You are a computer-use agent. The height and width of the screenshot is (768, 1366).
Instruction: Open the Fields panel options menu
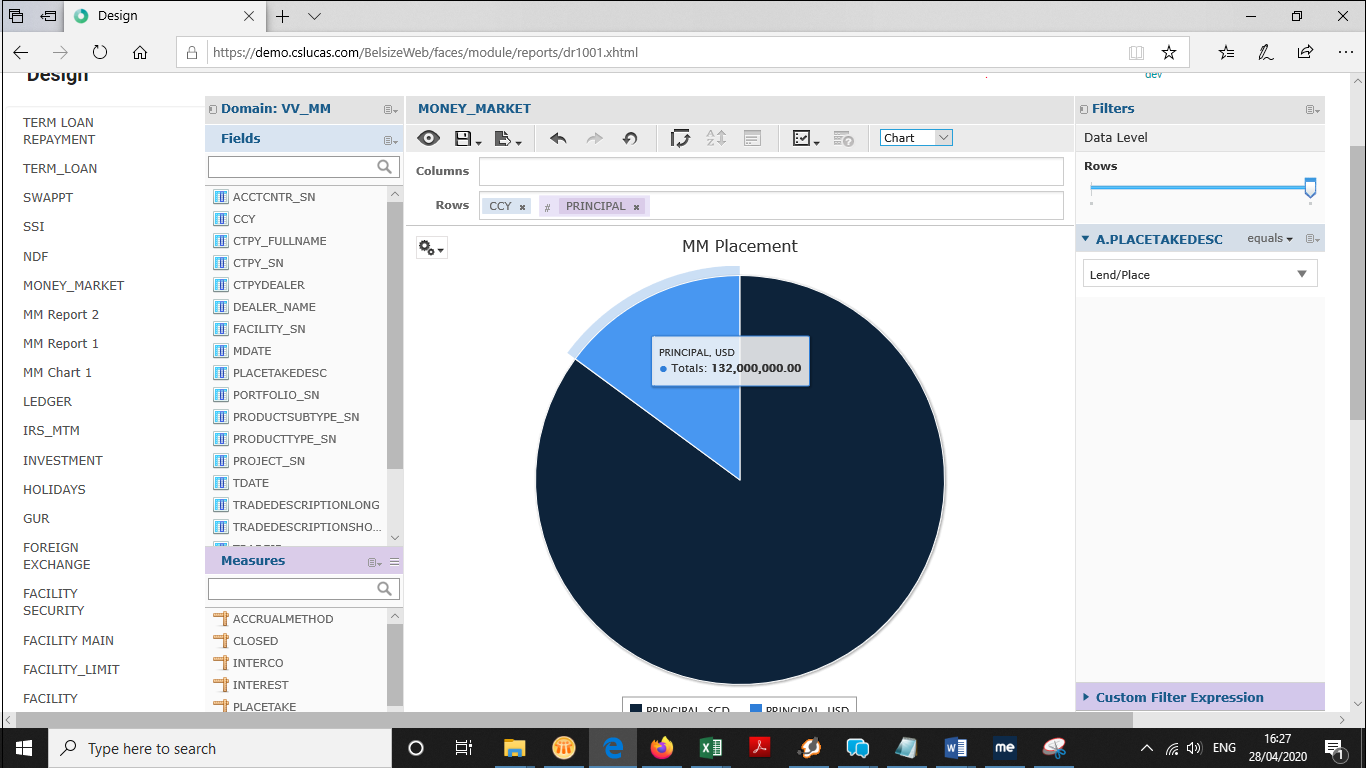[390, 140]
